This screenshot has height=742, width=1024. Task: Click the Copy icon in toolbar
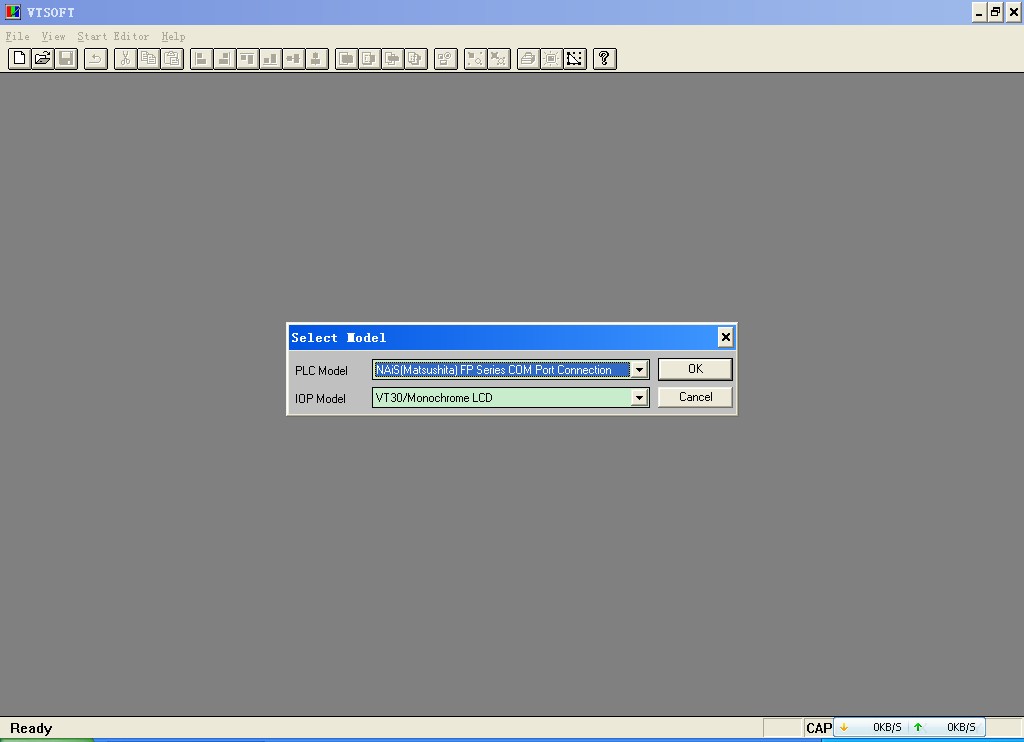(148, 59)
